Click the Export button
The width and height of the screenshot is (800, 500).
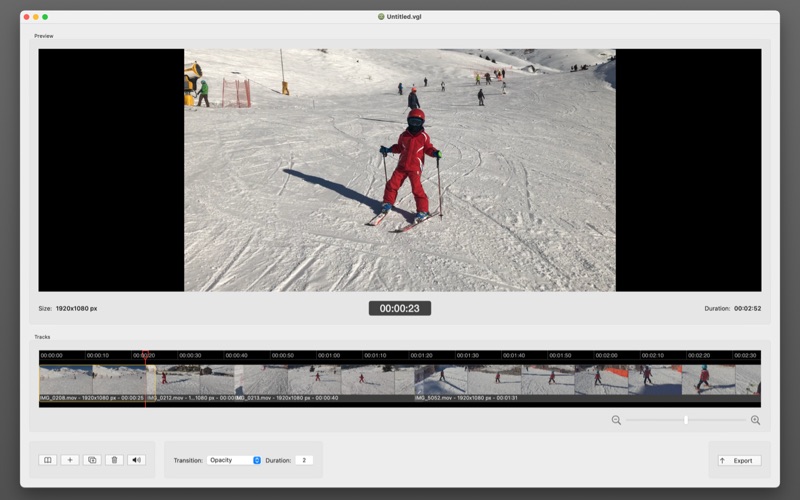pos(739,460)
